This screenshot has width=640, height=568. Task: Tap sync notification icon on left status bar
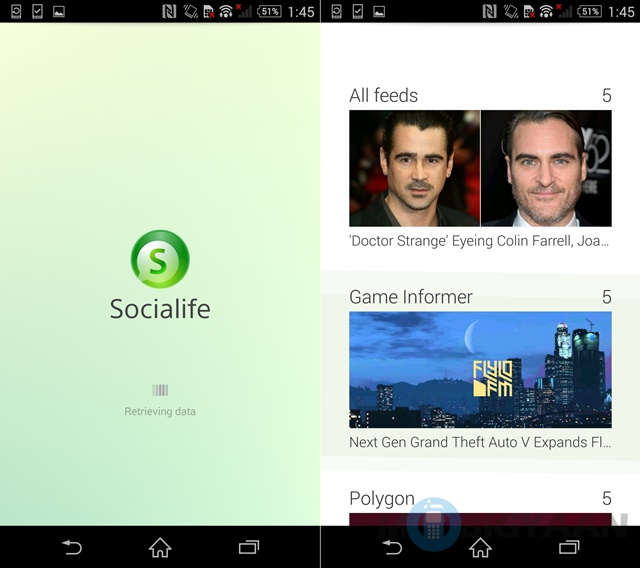point(16,11)
